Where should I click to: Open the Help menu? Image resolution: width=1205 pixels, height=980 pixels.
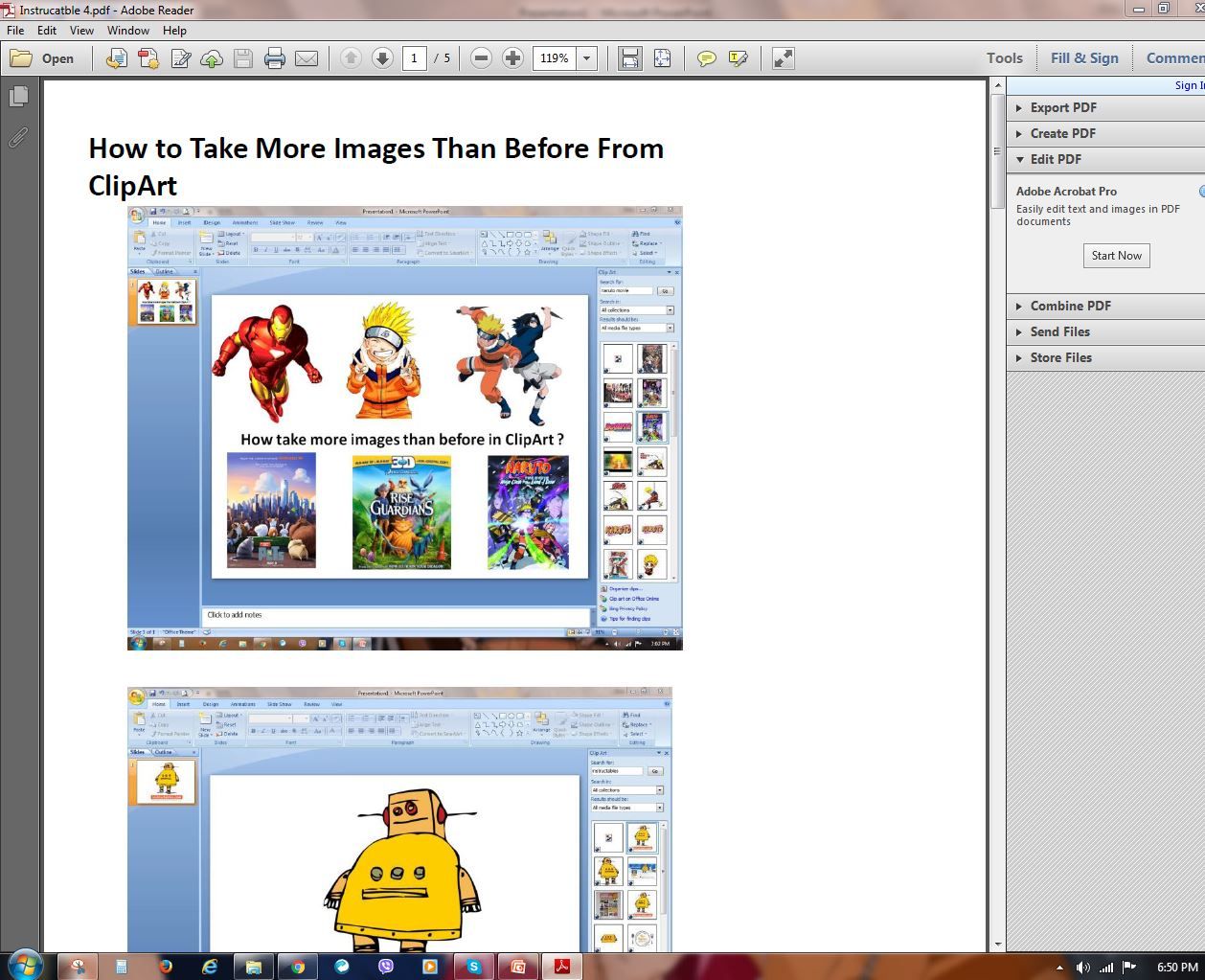pos(174,31)
